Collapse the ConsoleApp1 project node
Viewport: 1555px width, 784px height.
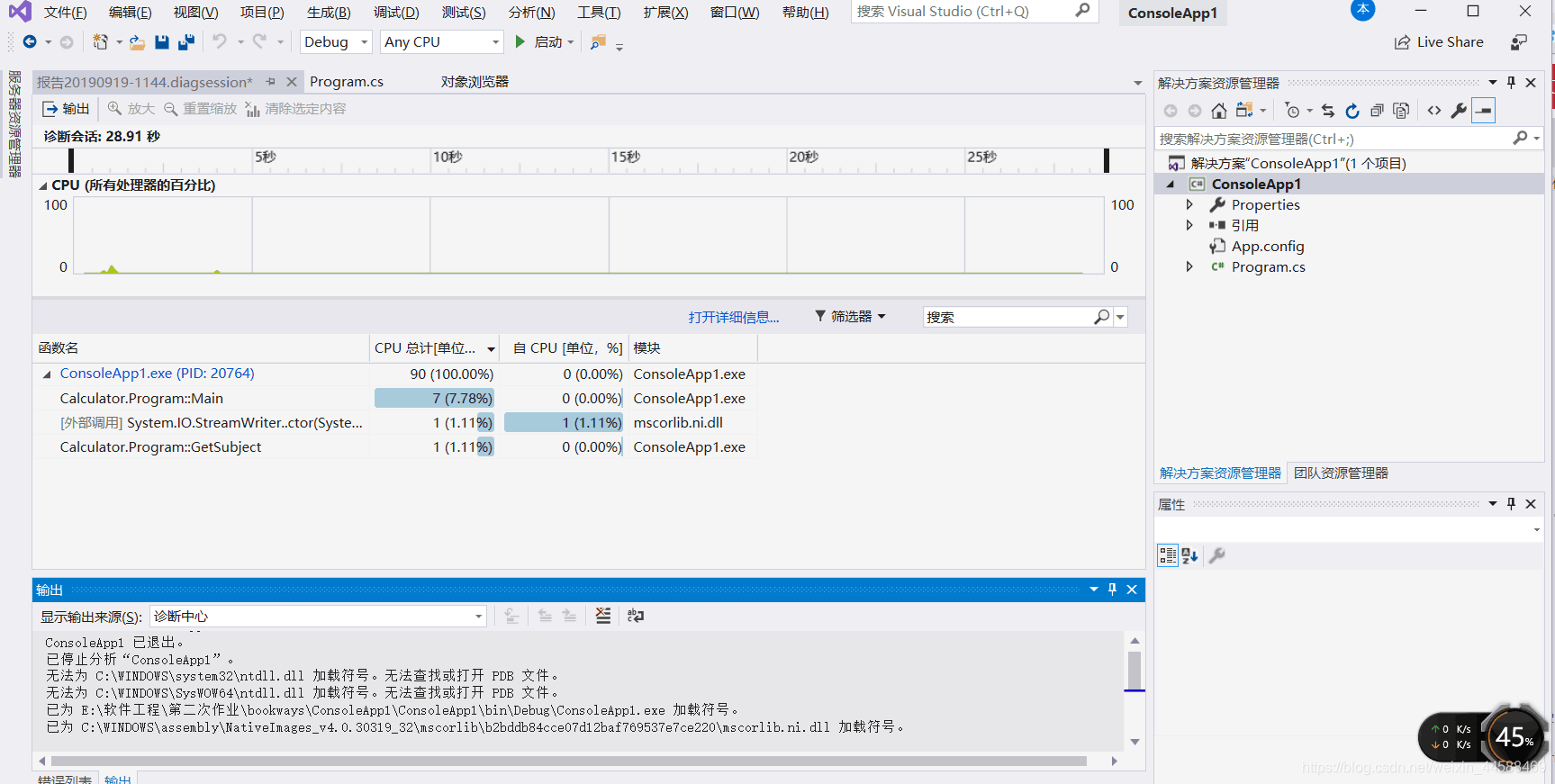[x=1171, y=185]
